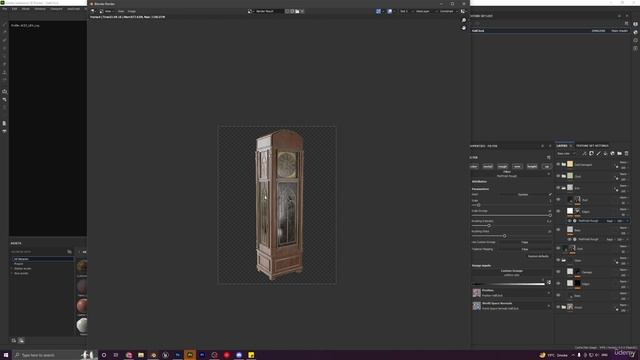Toggle visibility of the Dust folder layer
The image size is (640, 360).
pos(558,176)
